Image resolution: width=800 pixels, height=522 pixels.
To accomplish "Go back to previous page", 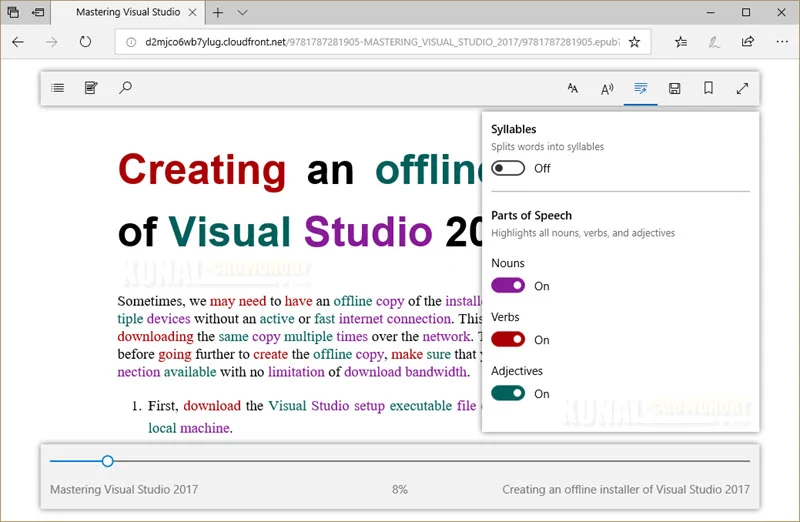I will click(x=18, y=42).
